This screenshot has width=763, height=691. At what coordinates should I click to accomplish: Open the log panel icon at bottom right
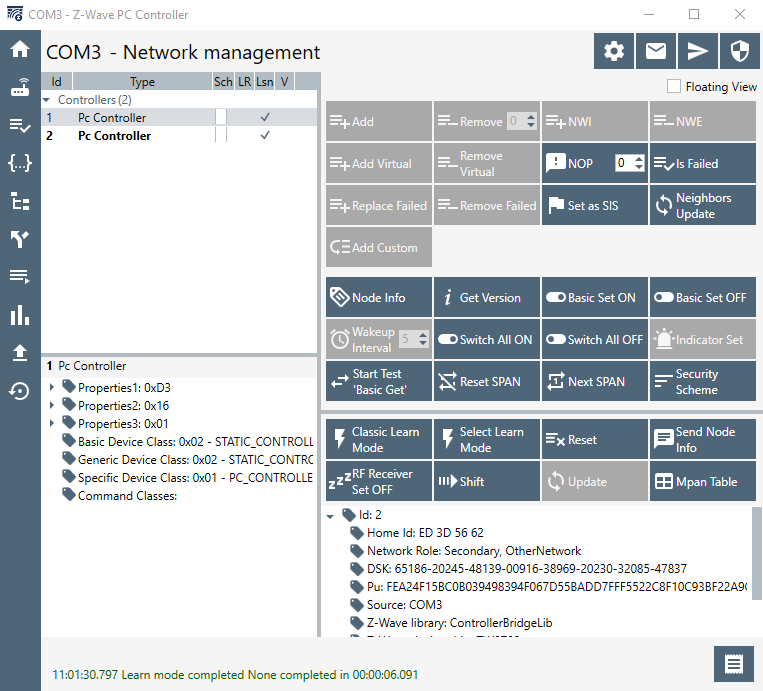click(733, 664)
